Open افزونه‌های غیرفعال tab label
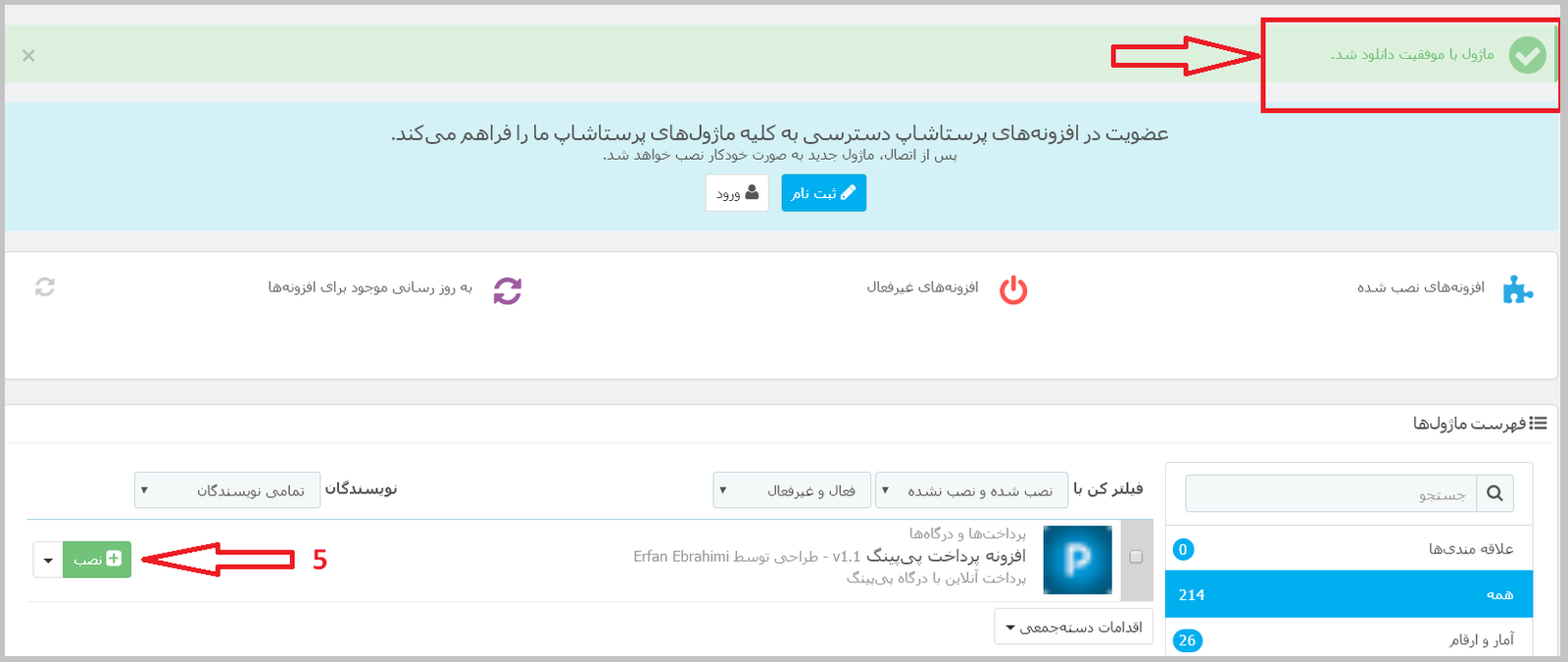Image resolution: width=1568 pixels, height=662 pixels. (922, 287)
